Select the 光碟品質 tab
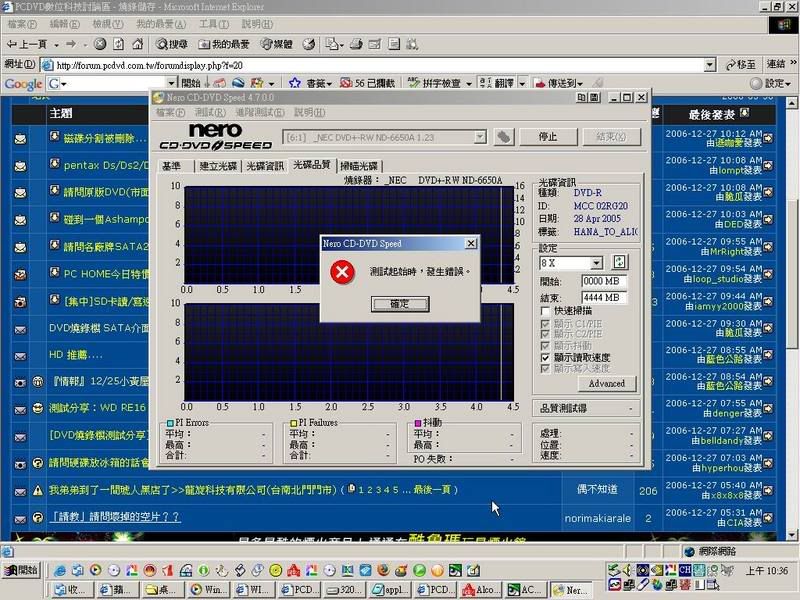 tap(312, 165)
